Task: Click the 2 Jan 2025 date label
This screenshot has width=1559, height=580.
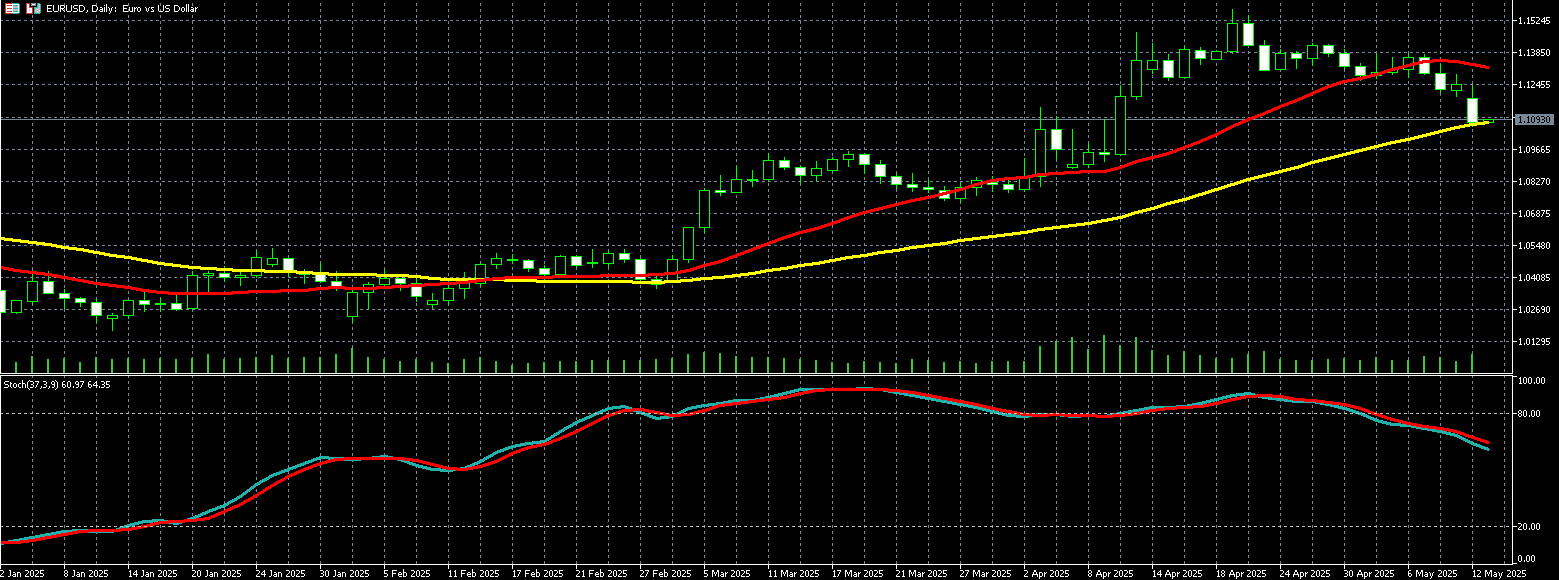Action: [22, 574]
